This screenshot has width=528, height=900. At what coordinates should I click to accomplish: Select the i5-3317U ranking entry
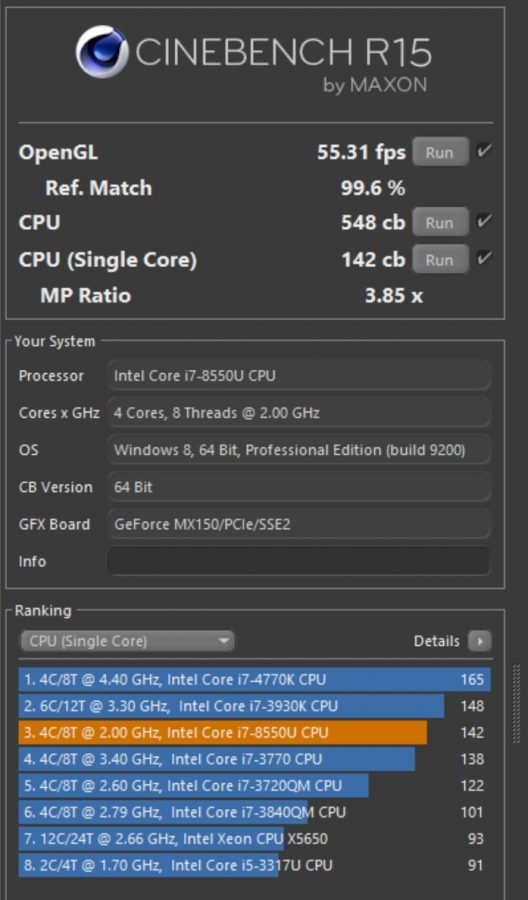254,865
